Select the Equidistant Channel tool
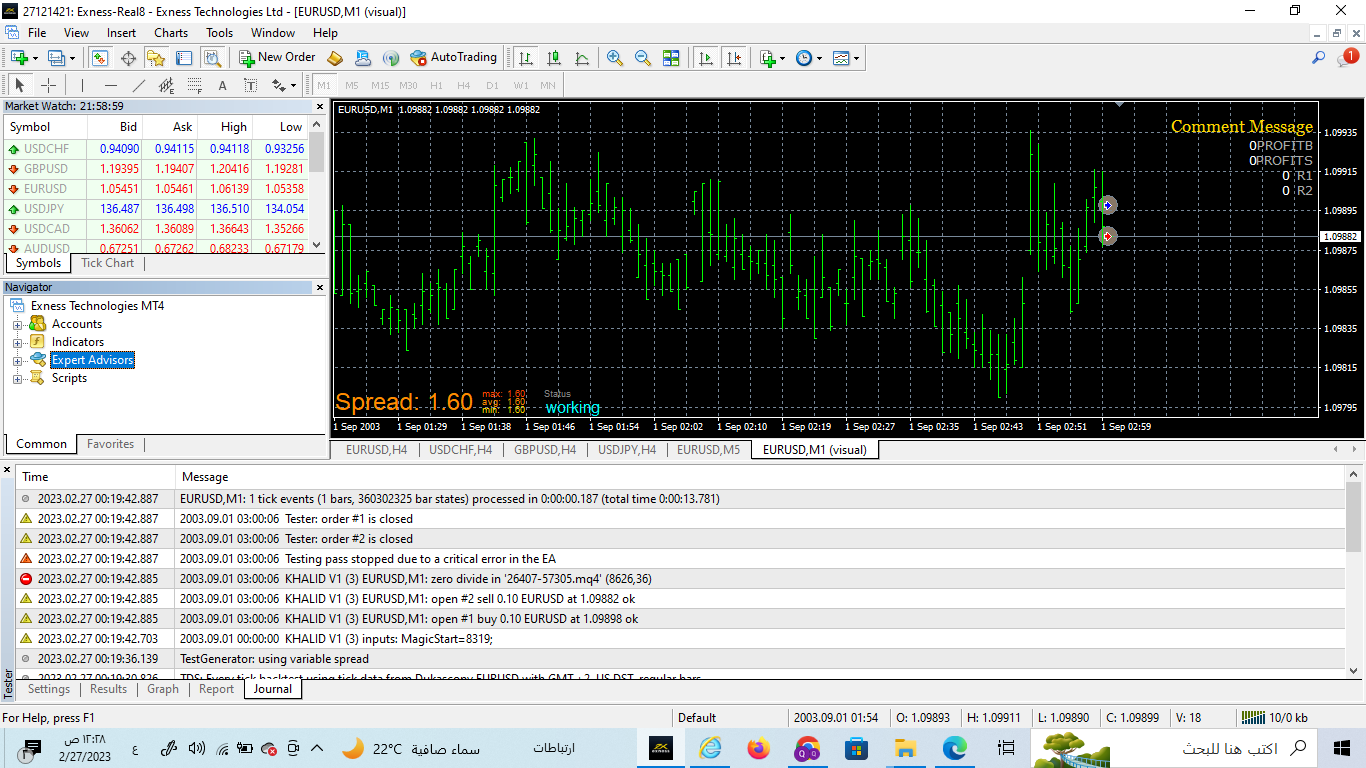Image resolution: width=1366 pixels, height=768 pixels. point(167,85)
